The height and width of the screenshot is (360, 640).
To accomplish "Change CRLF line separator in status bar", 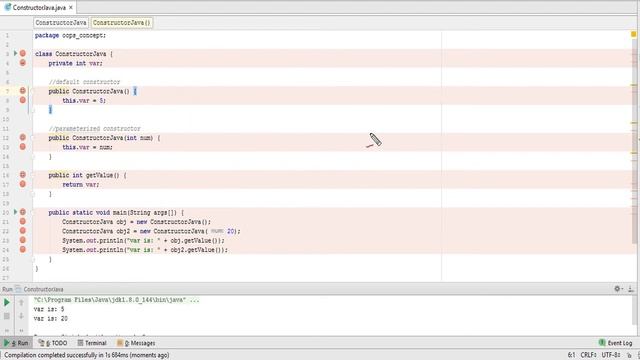I will tap(589, 355).
